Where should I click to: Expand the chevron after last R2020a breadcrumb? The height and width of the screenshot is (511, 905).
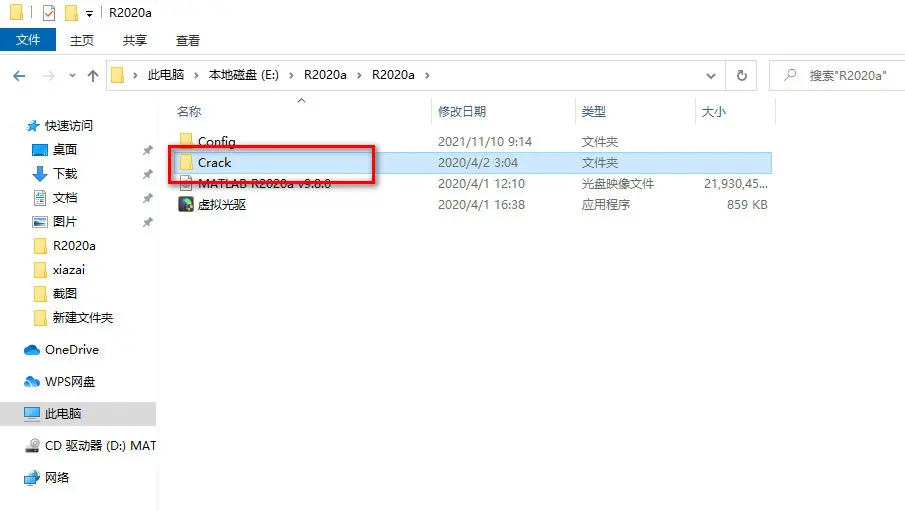pos(427,76)
